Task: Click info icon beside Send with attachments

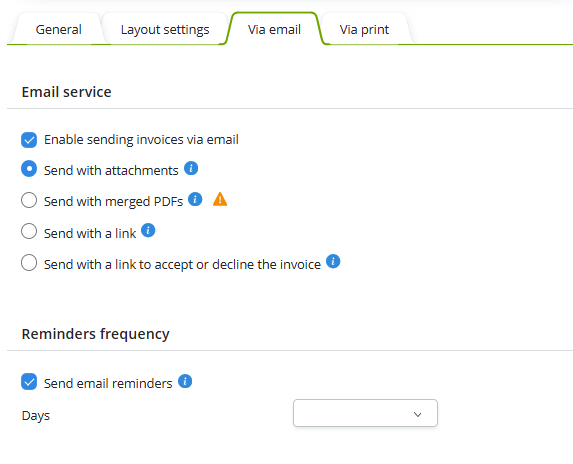Action: [191, 168]
